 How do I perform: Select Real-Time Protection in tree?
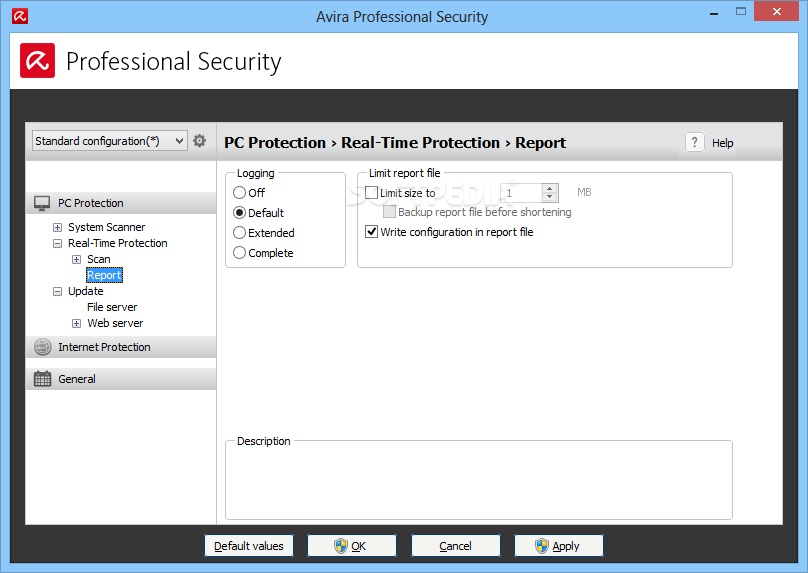tap(117, 243)
